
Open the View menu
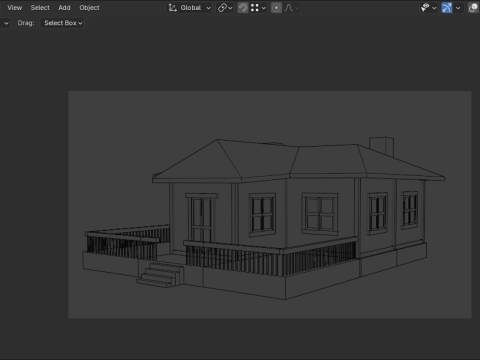[x=15, y=8]
